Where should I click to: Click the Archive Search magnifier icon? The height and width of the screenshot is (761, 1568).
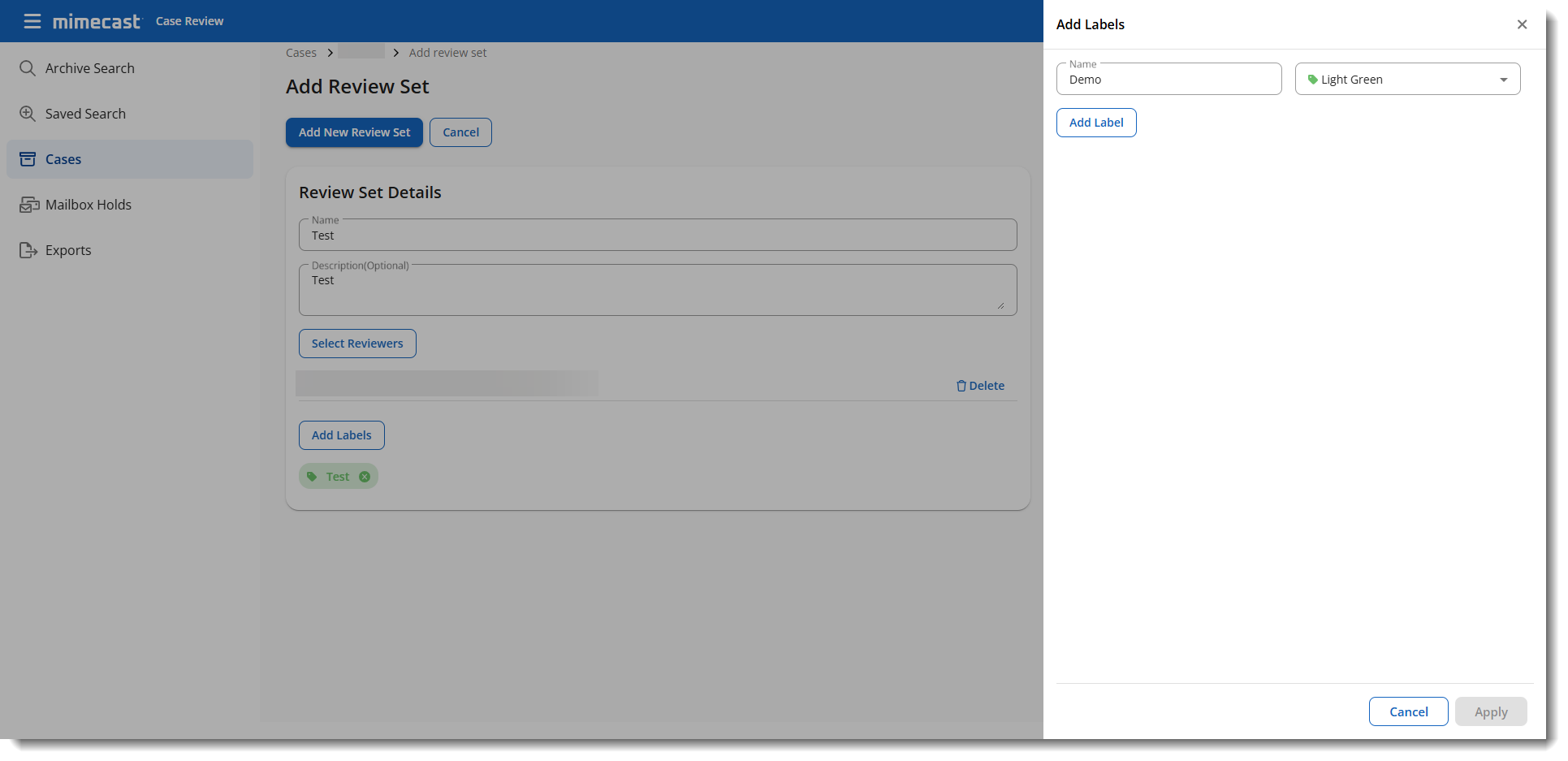tap(28, 68)
